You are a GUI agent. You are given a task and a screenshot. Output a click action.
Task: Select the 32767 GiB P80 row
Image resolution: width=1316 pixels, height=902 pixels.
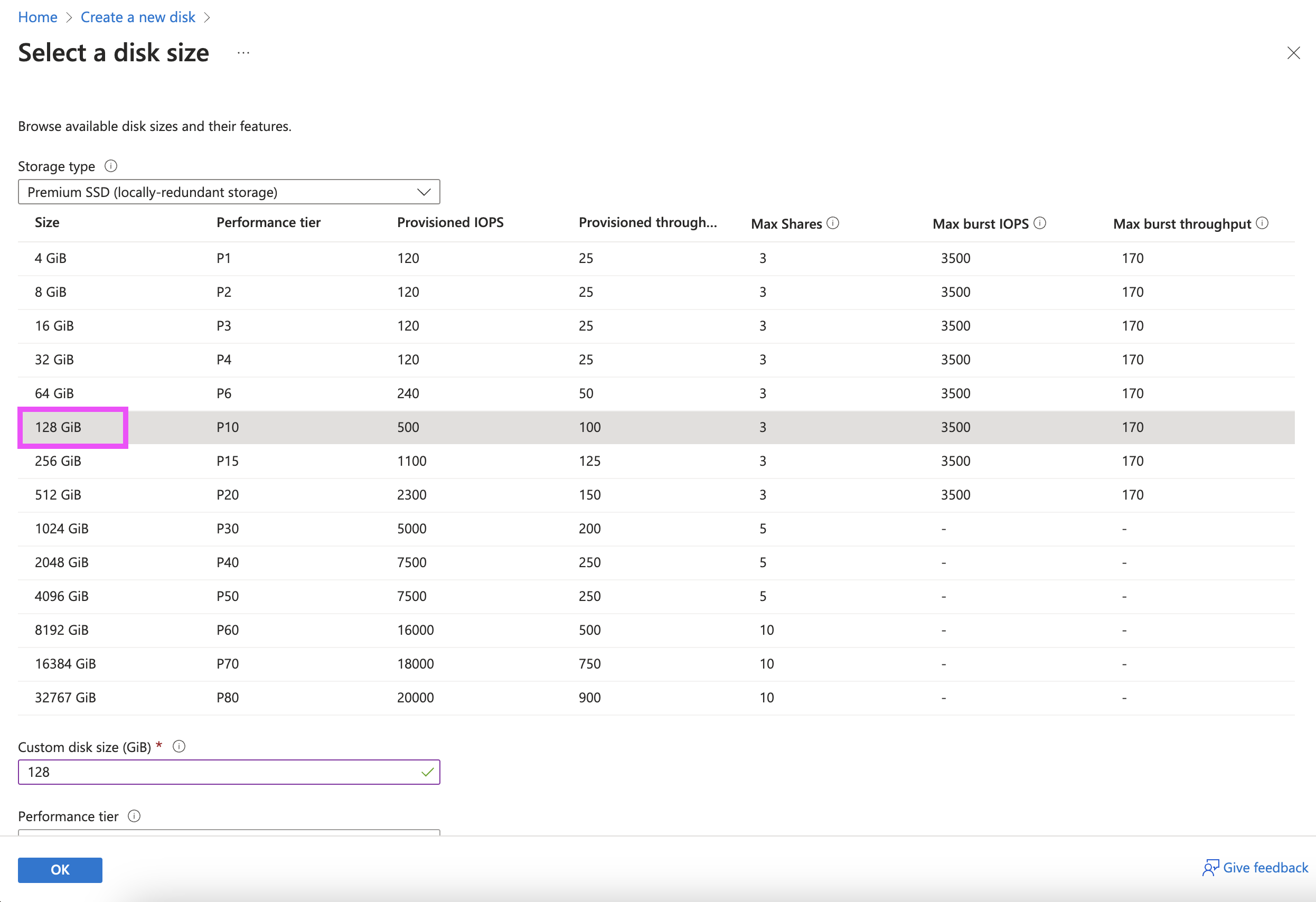(65, 698)
